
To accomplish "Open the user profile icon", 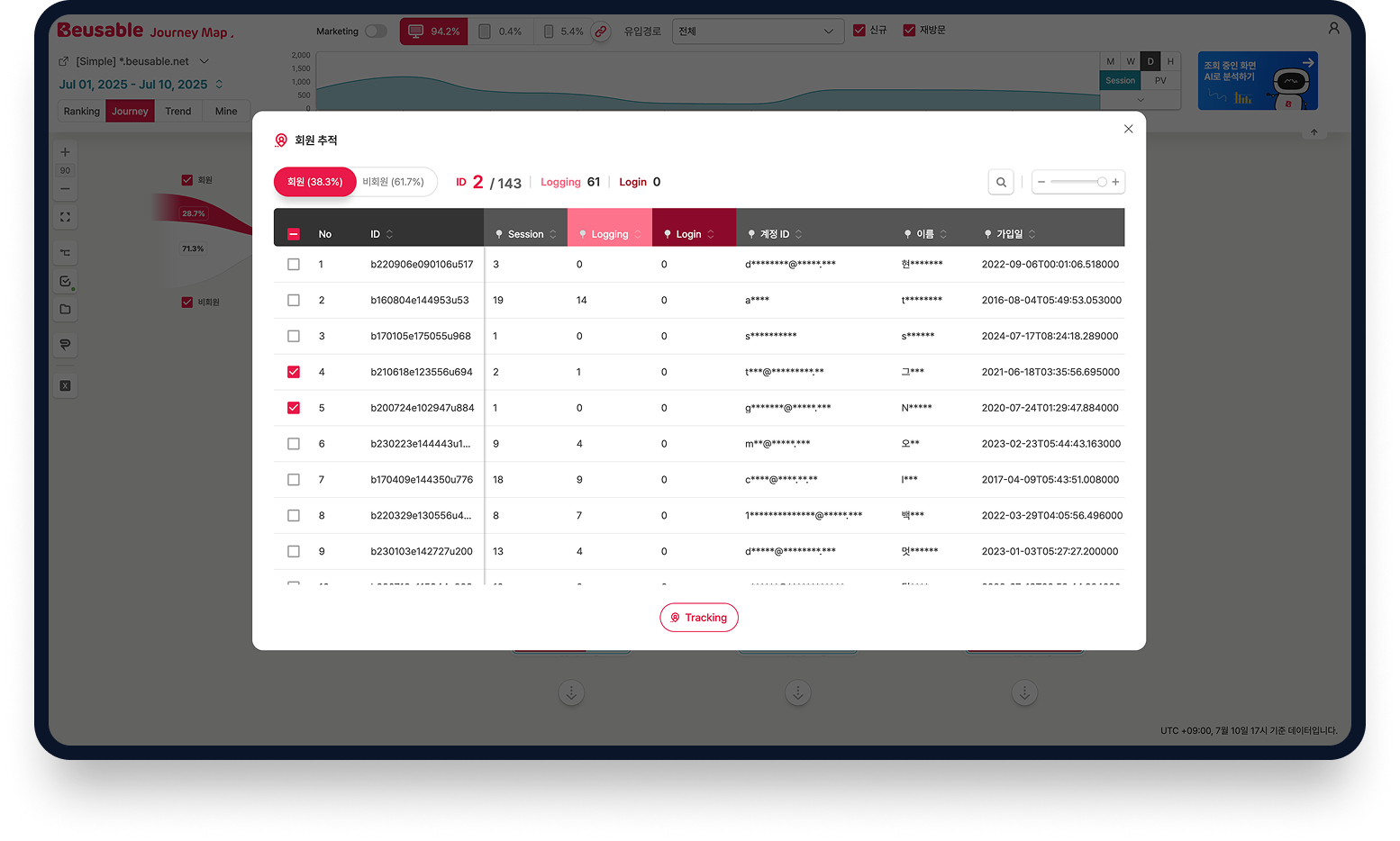I will tap(1333, 29).
